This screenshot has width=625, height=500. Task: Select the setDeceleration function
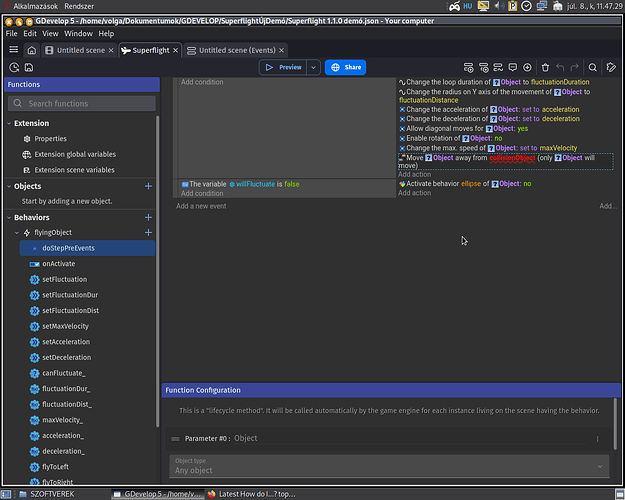(x=67, y=358)
